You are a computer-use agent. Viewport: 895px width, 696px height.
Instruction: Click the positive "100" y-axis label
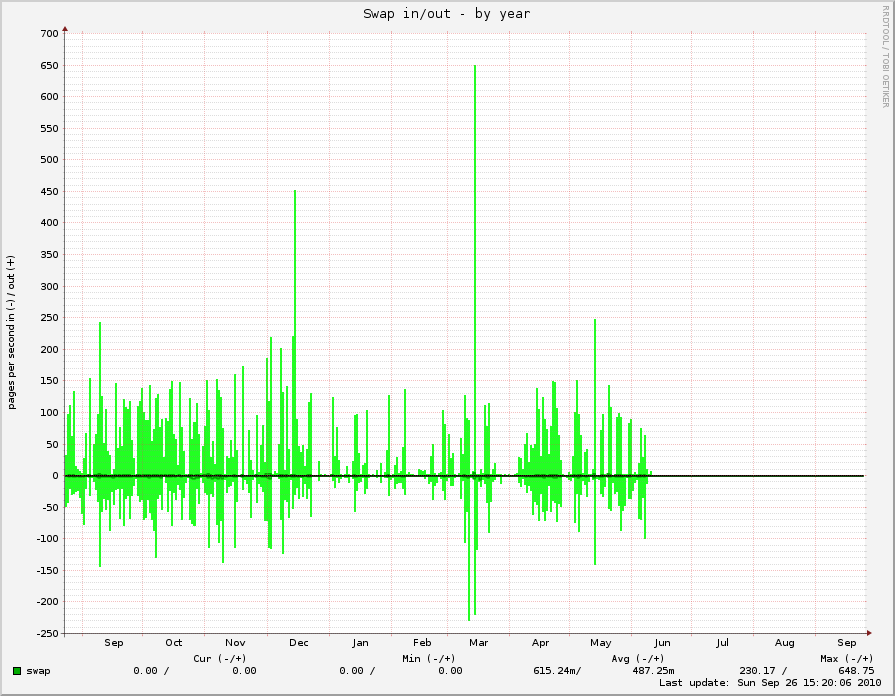pyautogui.click(x=50, y=412)
